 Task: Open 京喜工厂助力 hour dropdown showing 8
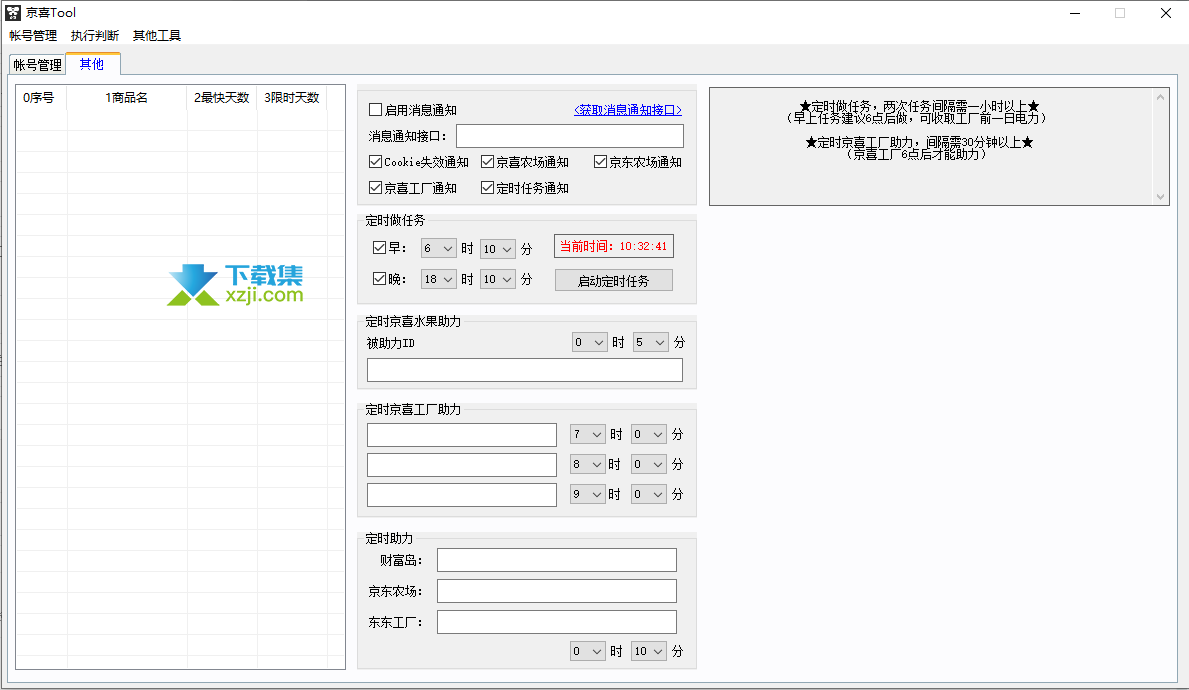pos(588,464)
